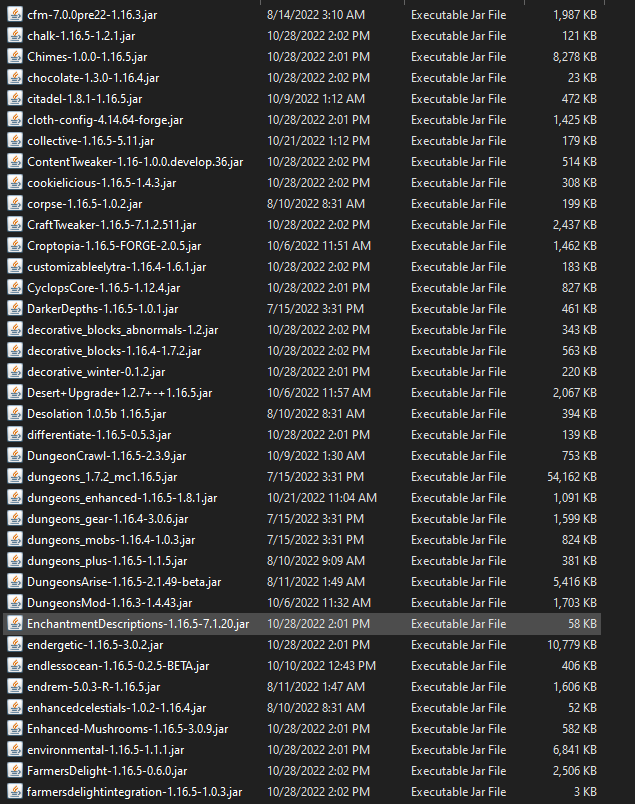
Task: Select the CraftTweaker jar file icon
Action: pos(15,225)
